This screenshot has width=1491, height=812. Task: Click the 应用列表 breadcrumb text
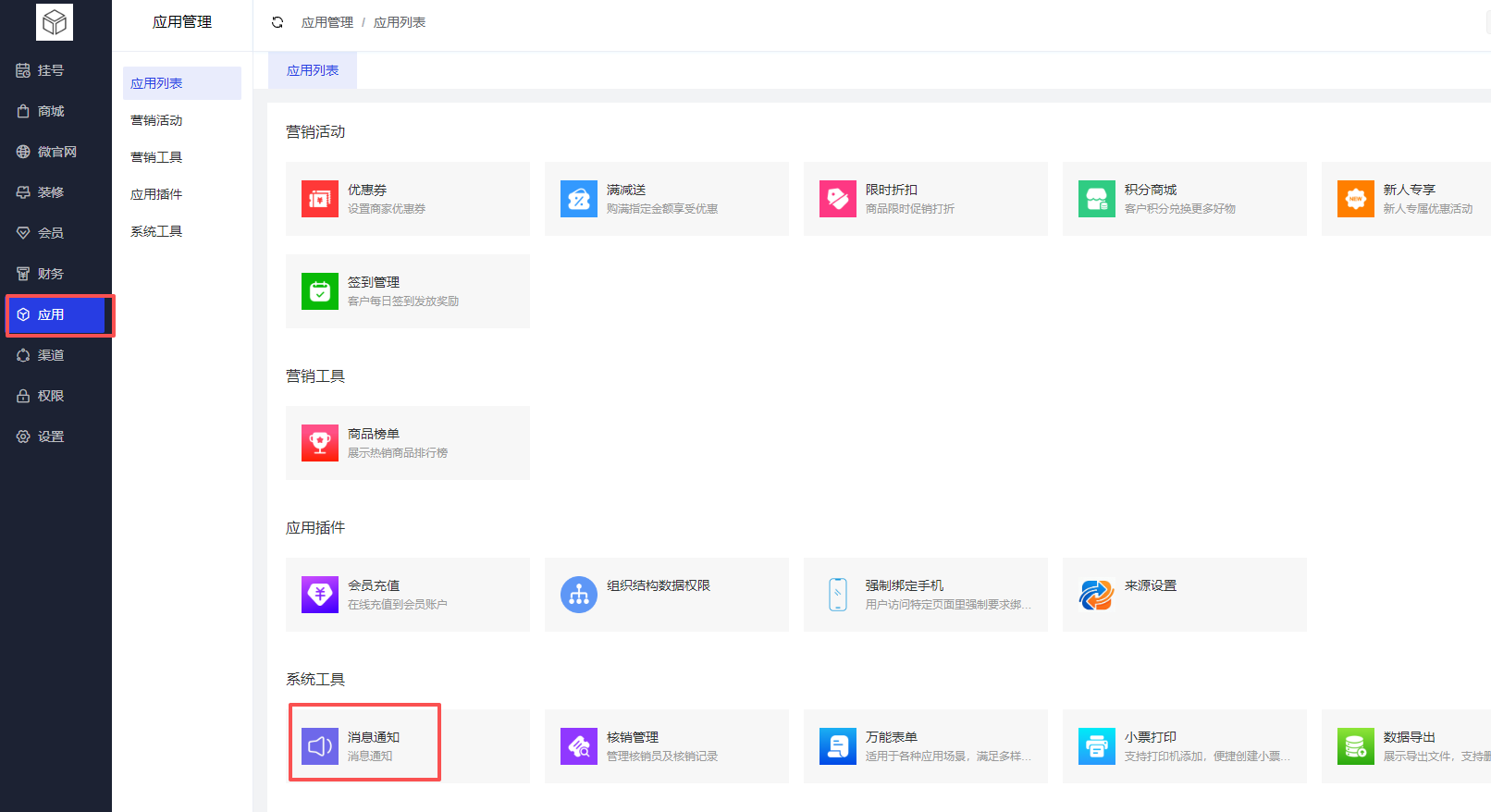[x=400, y=22]
